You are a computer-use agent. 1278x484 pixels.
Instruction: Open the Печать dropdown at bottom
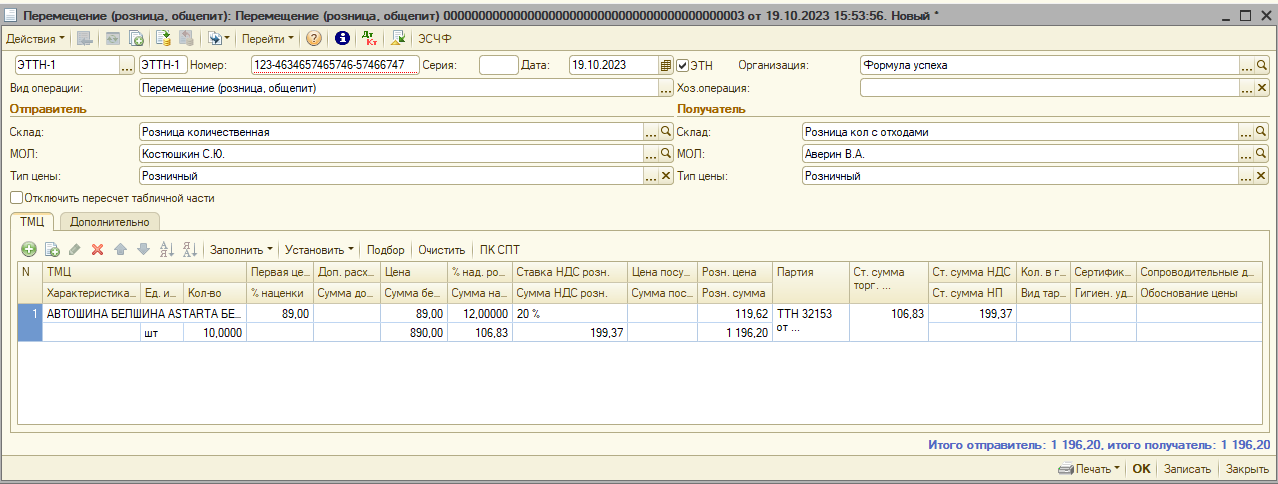1089,469
